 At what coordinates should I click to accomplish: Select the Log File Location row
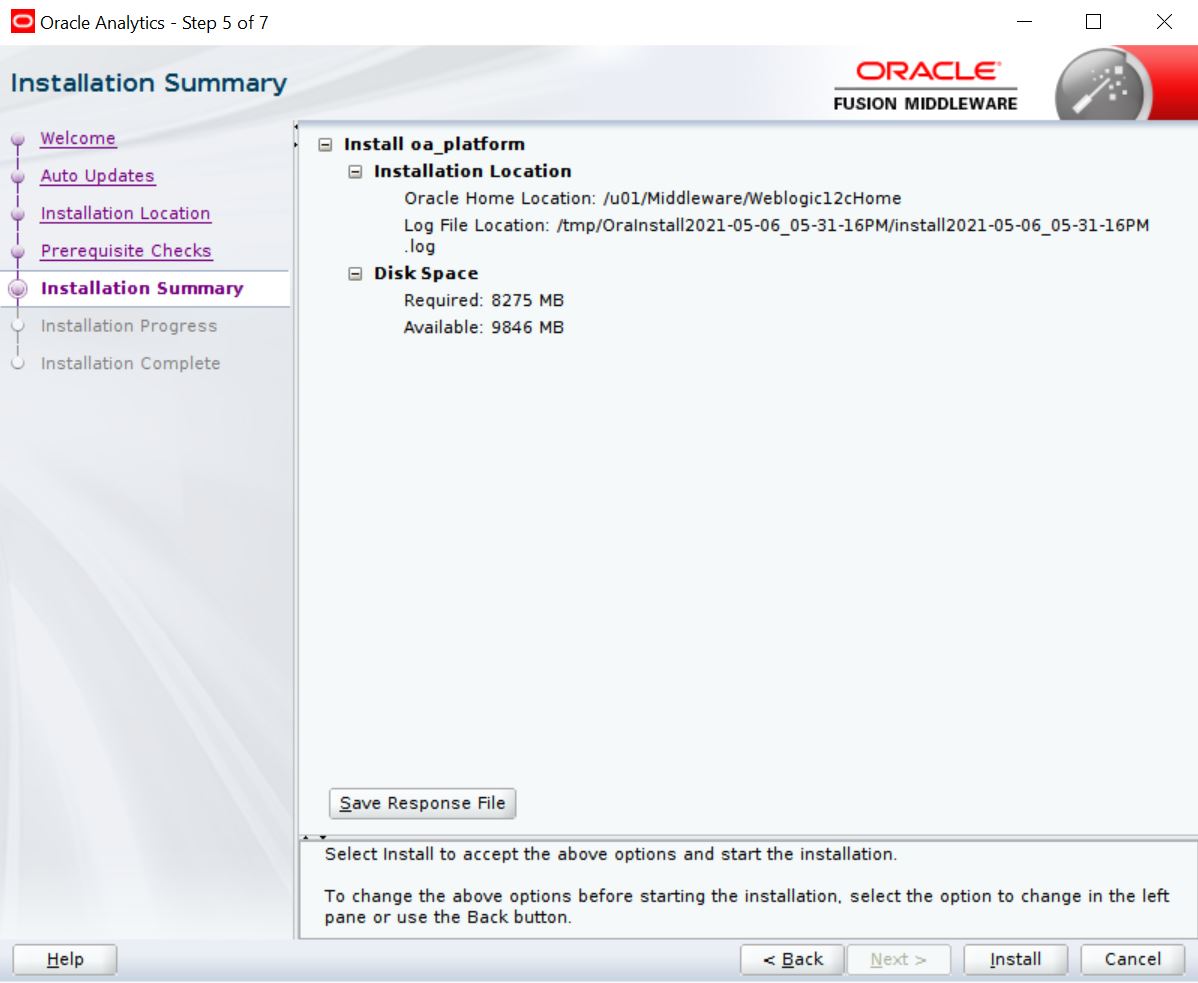tap(776, 235)
